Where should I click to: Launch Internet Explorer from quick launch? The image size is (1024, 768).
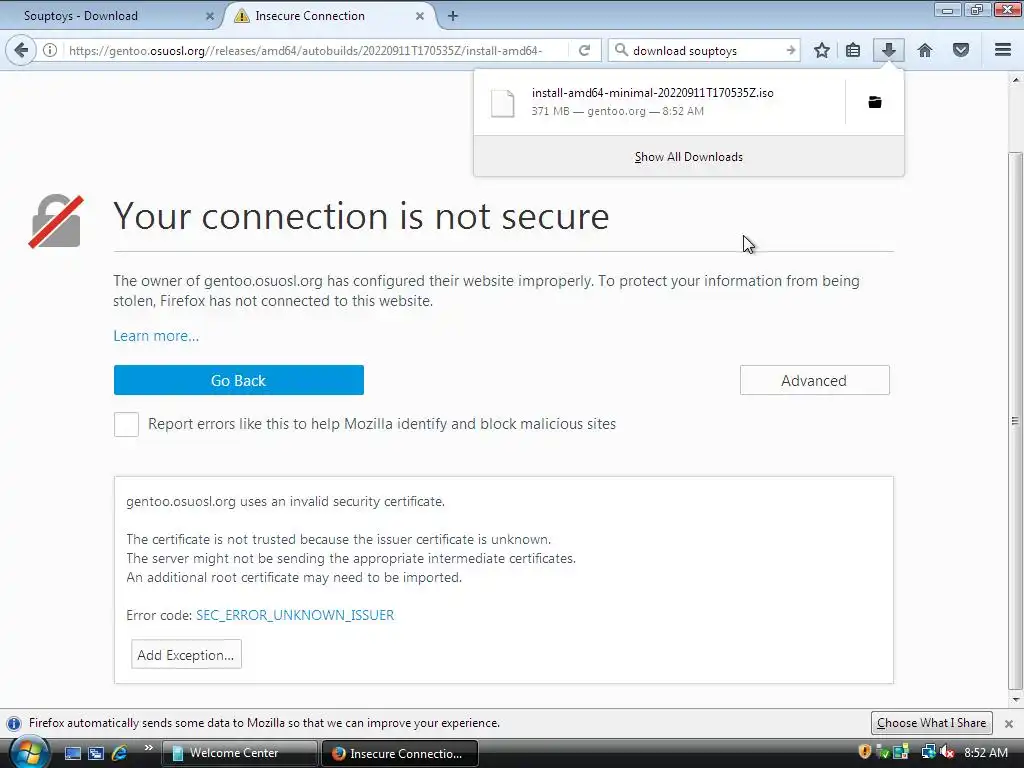point(120,753)
